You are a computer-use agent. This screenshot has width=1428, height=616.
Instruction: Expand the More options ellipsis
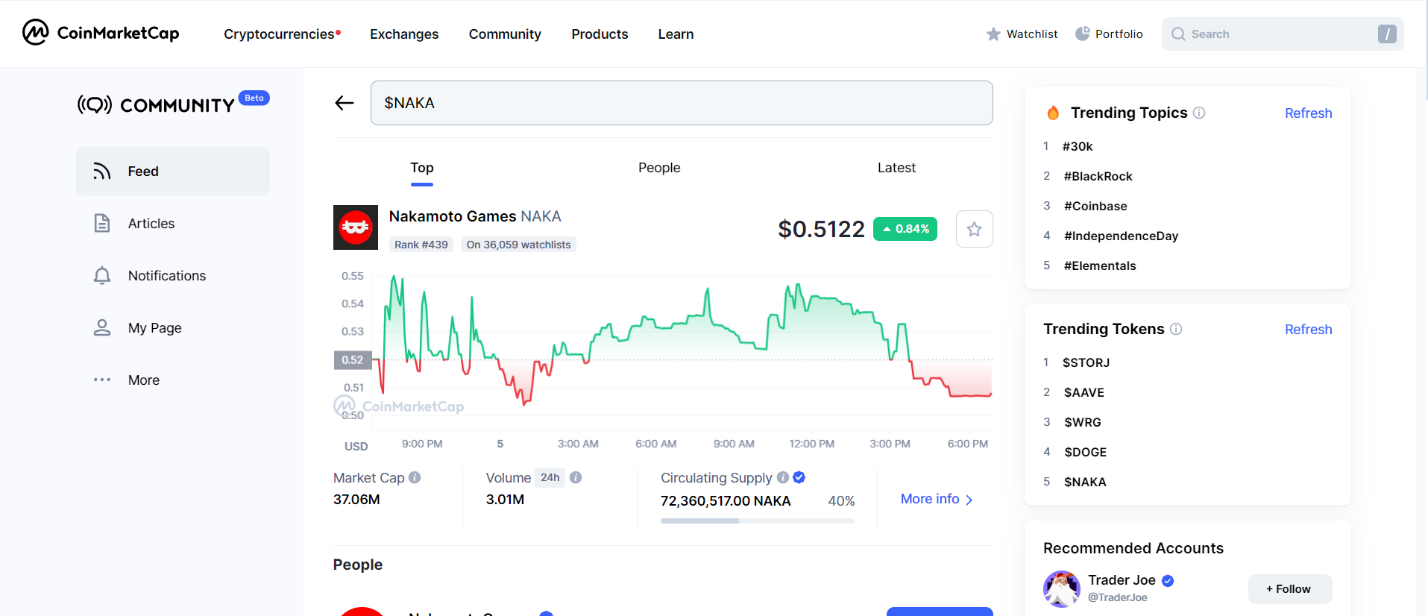coord(102,380)
